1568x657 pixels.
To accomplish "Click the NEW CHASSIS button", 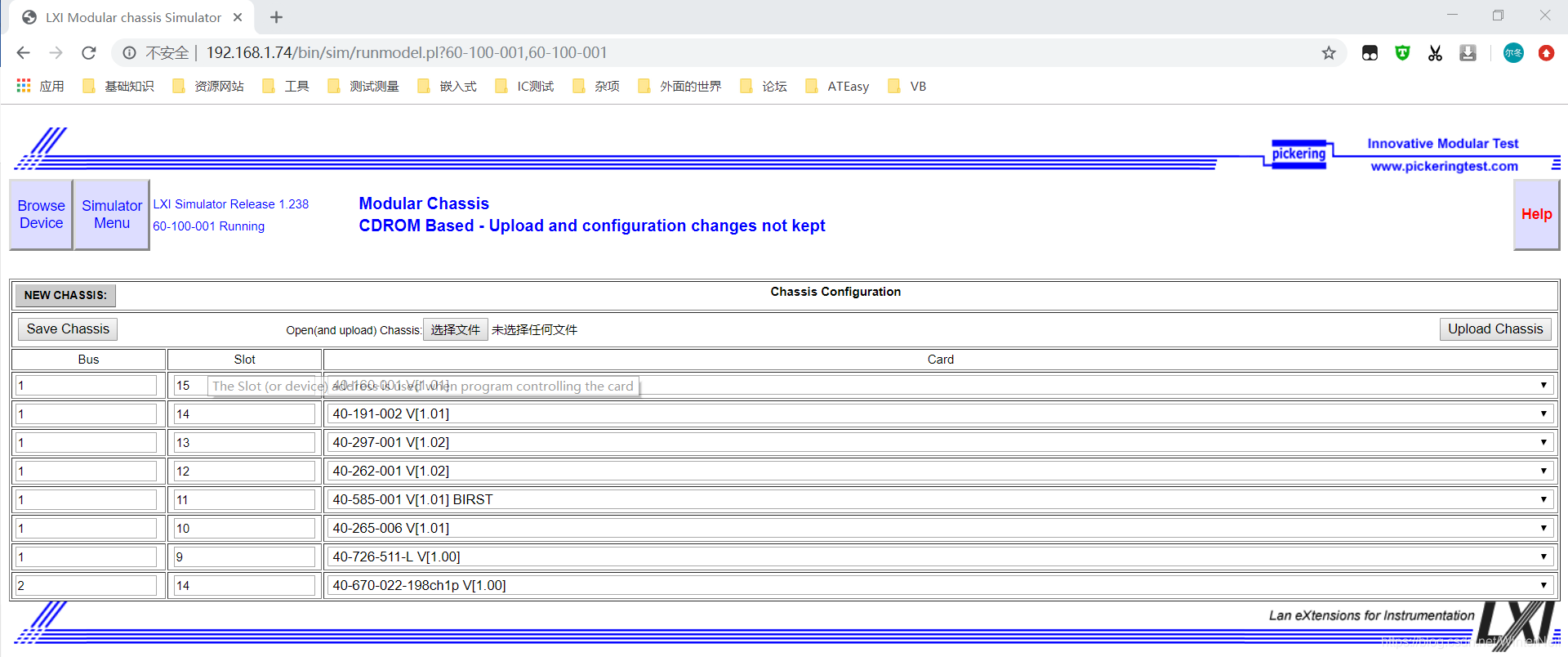I will coord(65,295).
